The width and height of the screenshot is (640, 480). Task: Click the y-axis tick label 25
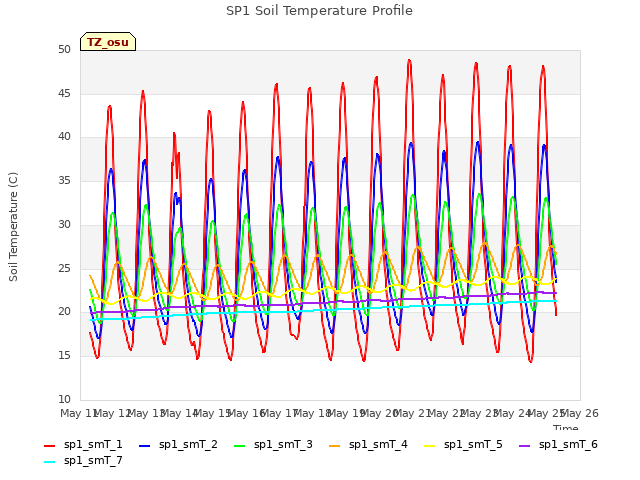(x=64, y=268)
